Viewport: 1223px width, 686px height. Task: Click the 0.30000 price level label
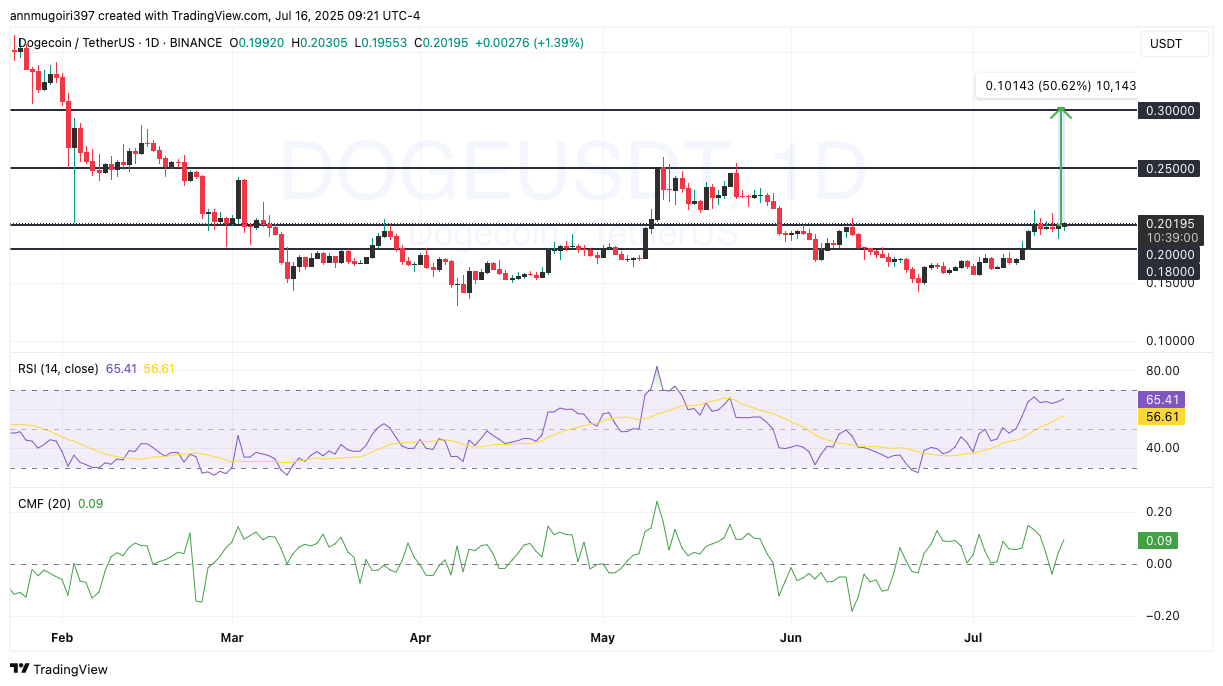(x=1169, y=110)
